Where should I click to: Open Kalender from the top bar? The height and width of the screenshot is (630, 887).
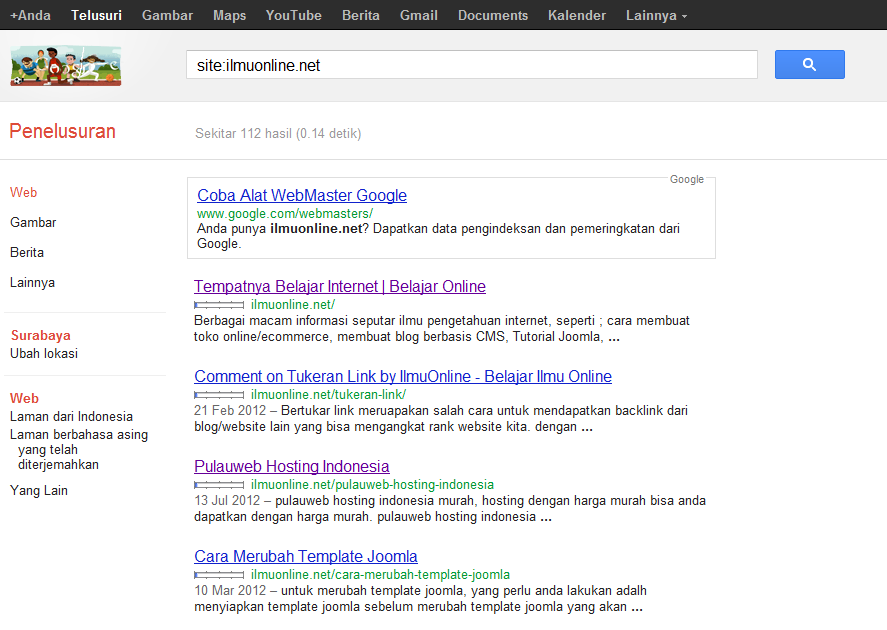pos(576,15)
